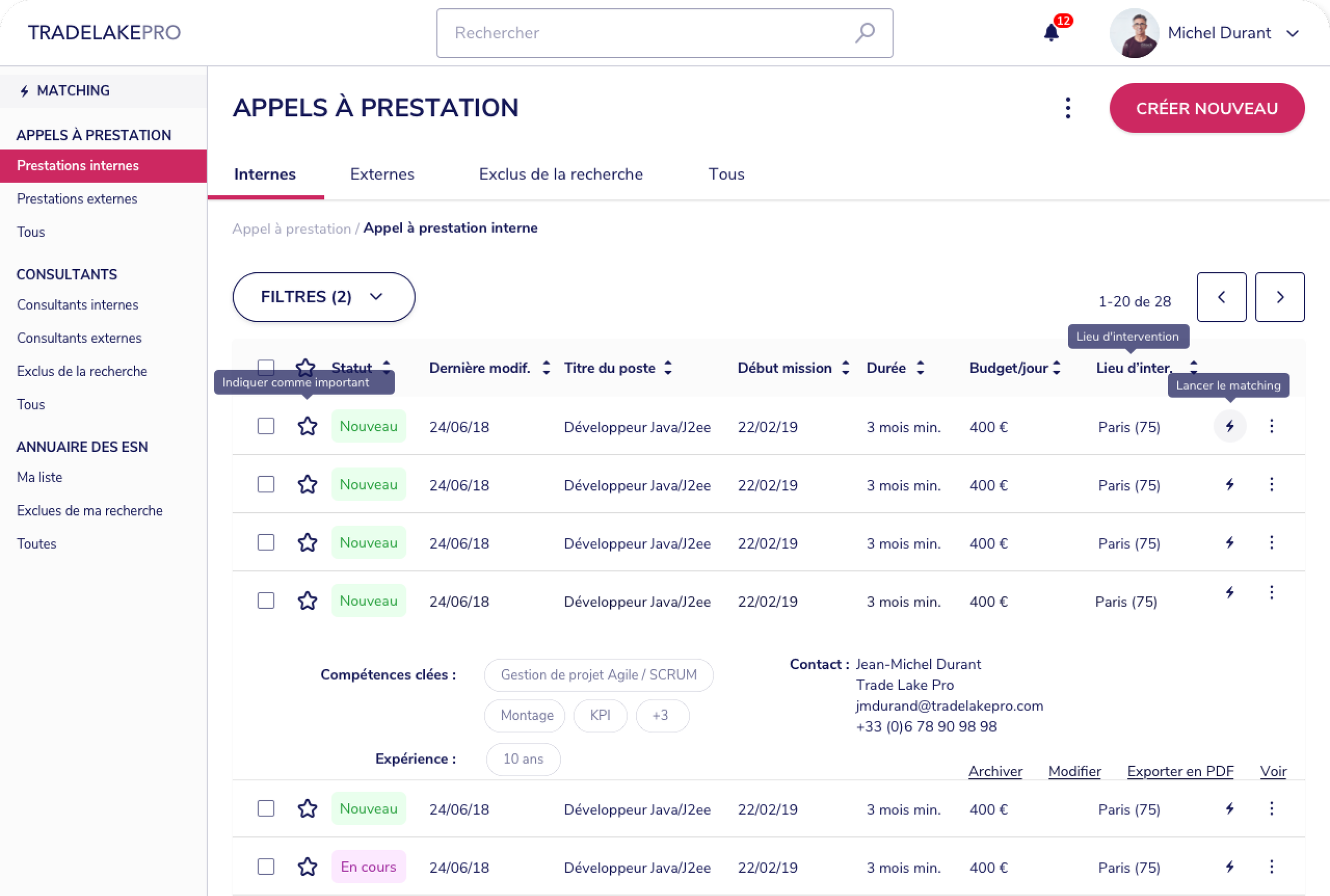Image resolution: width=1330 pixels, height=896 pixels.
Task: Click the notification bell icon
Action: [1051, 32]
